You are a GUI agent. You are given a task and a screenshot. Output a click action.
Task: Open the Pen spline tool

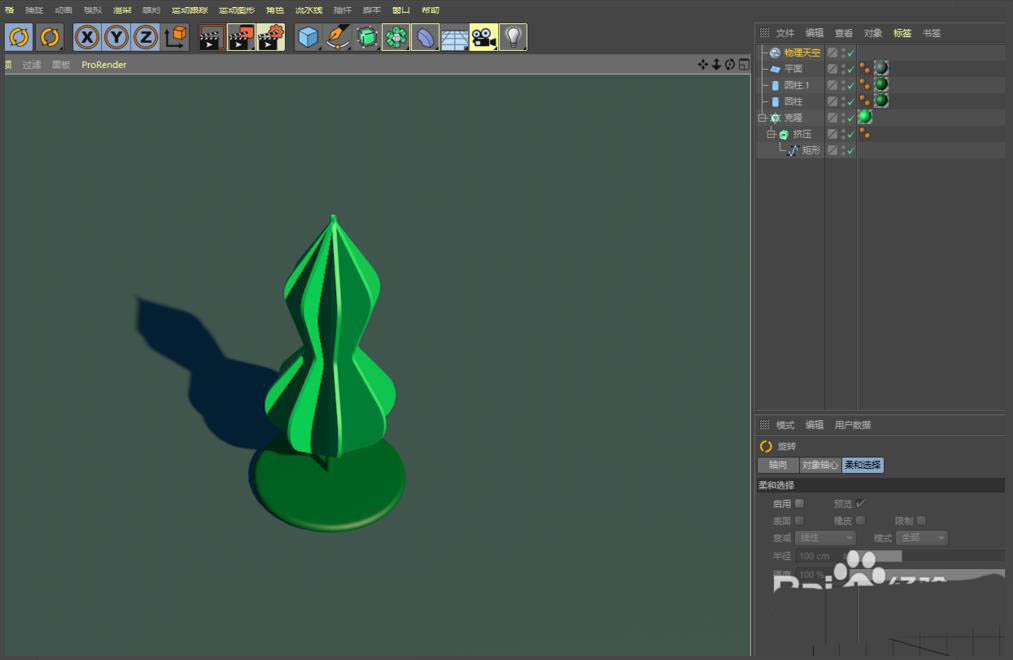339,37
